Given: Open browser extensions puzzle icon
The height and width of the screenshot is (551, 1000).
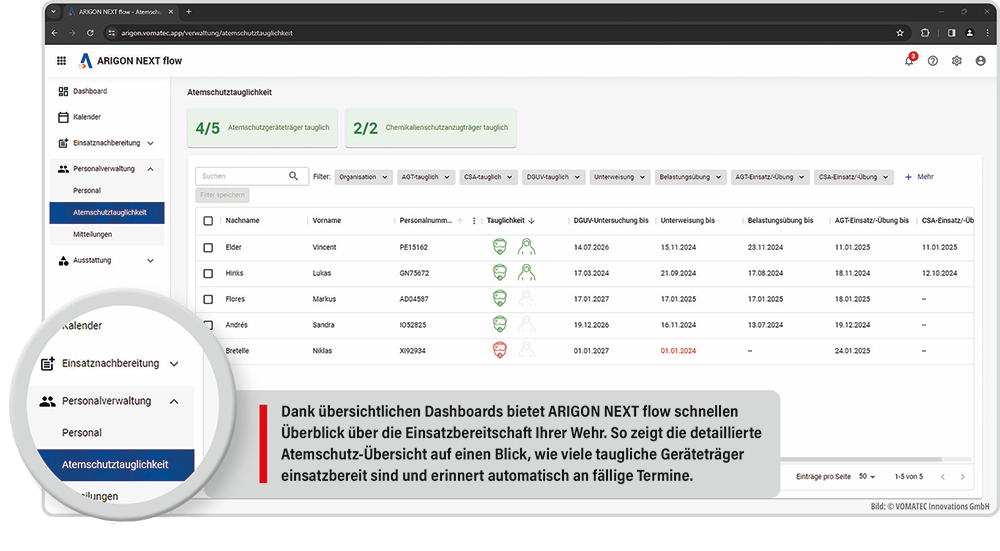Looking at the screenshot, I should pyautogui.click(x=925, y=33).
